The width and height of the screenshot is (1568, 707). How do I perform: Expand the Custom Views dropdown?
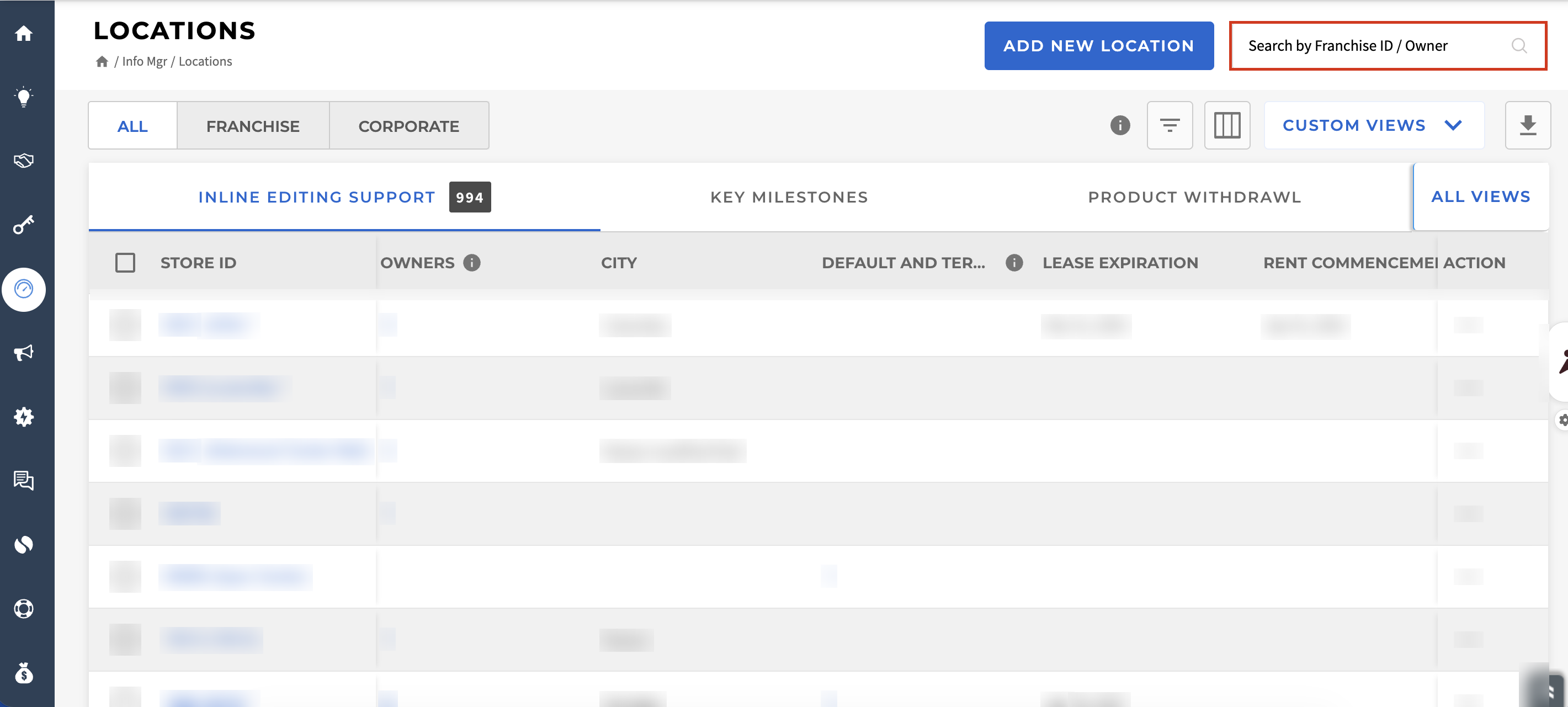(1374, 125)
